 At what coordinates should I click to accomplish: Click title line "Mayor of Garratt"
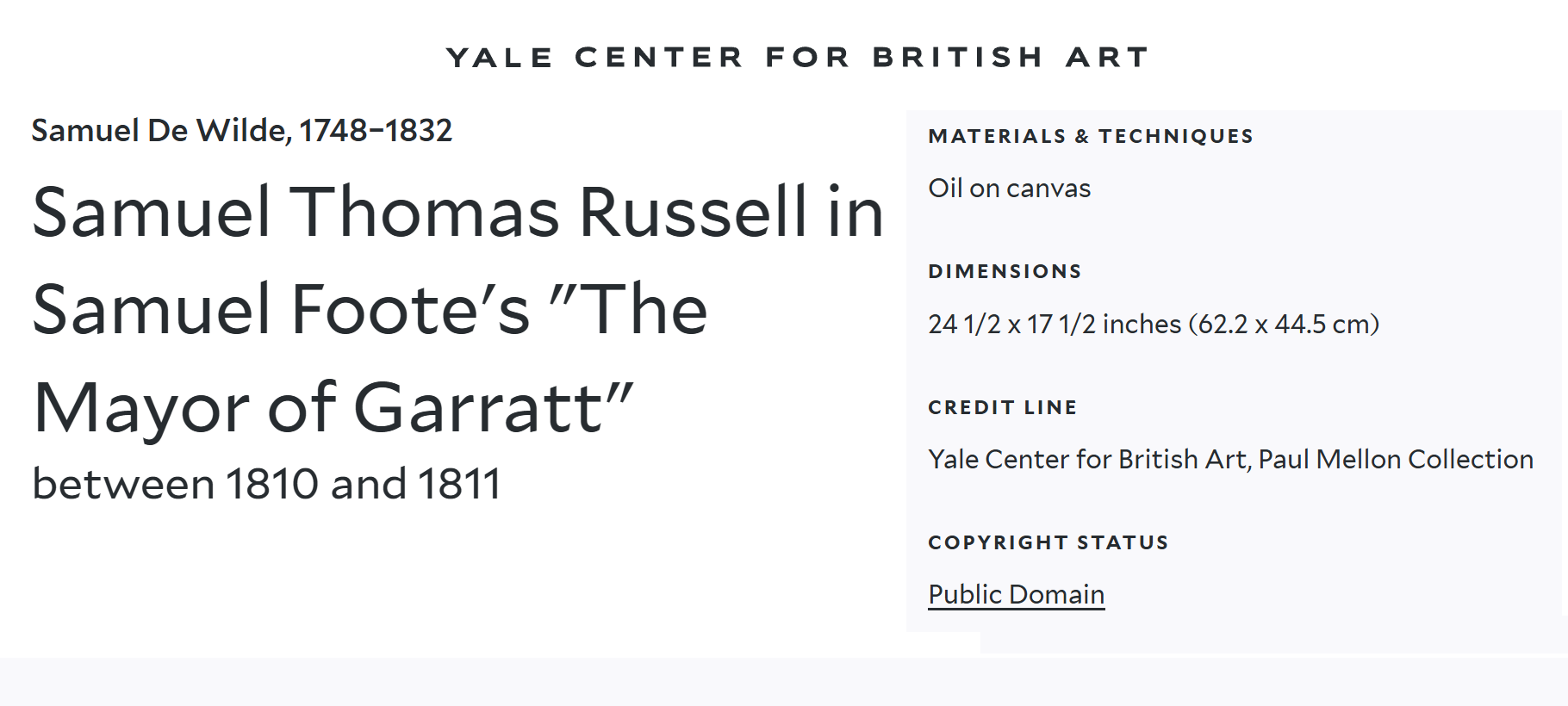pos(333,407)
